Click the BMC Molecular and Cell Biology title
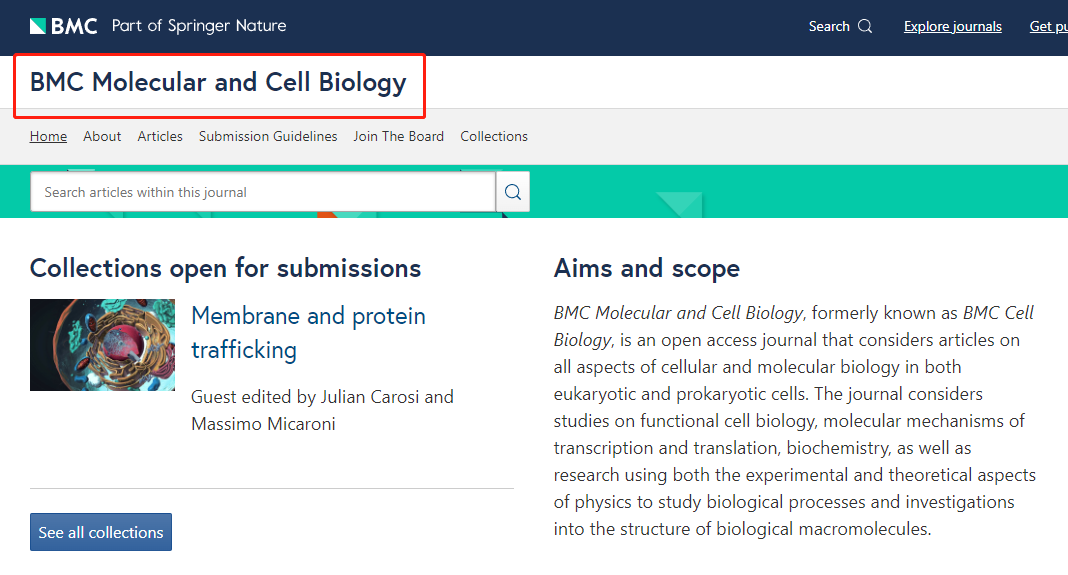Image resolution: width=1068 pixels, height=575 pixels. click(218, 82)
